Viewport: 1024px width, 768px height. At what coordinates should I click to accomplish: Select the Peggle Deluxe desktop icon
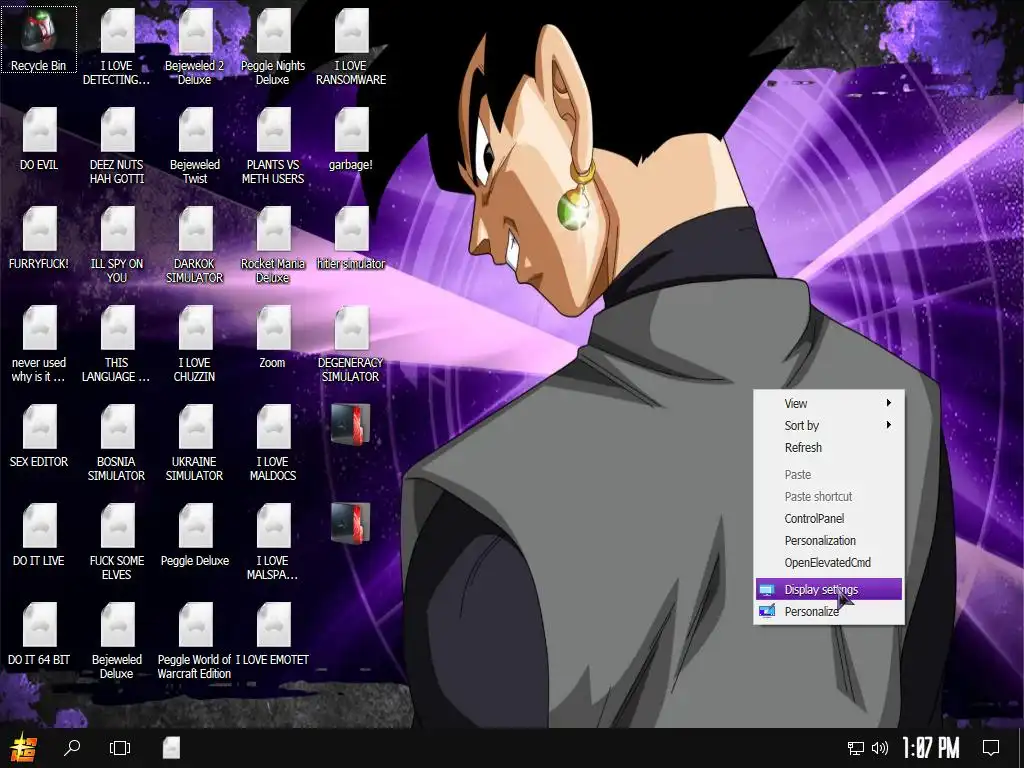195,536
